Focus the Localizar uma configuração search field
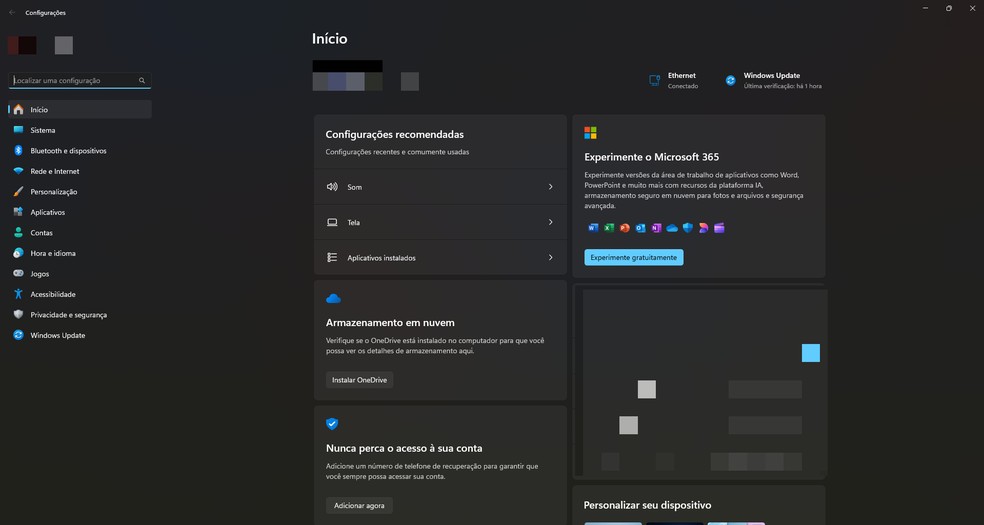The height and width of the screenshot is (525, 984). pos(80,80)
